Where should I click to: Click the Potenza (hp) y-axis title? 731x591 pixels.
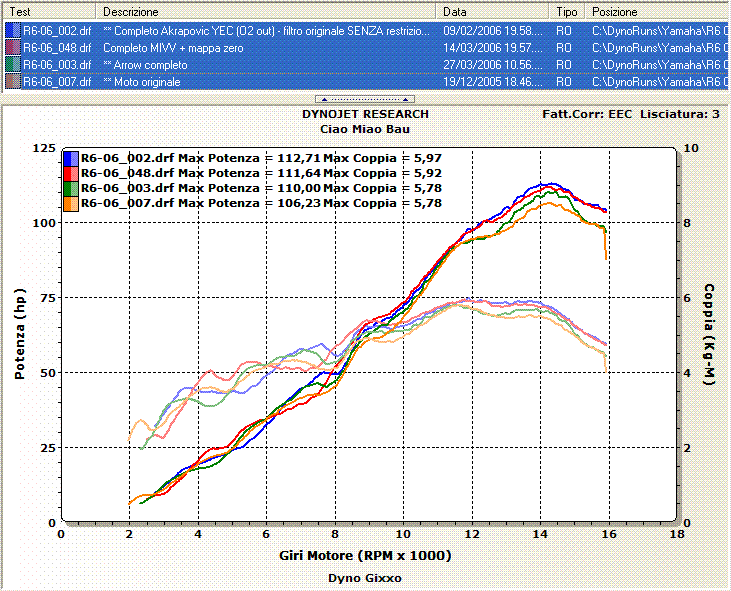[x=19, y=336]
